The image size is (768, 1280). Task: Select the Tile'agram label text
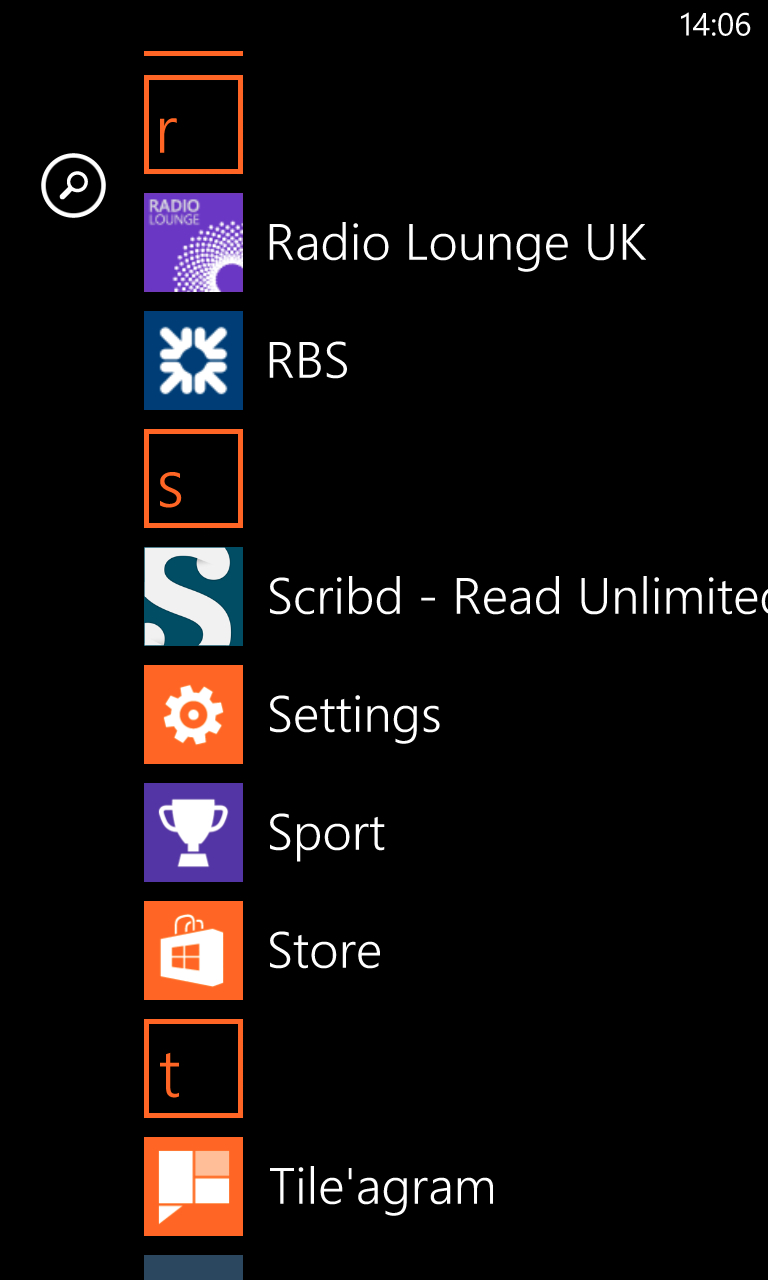click(382, 1189)
